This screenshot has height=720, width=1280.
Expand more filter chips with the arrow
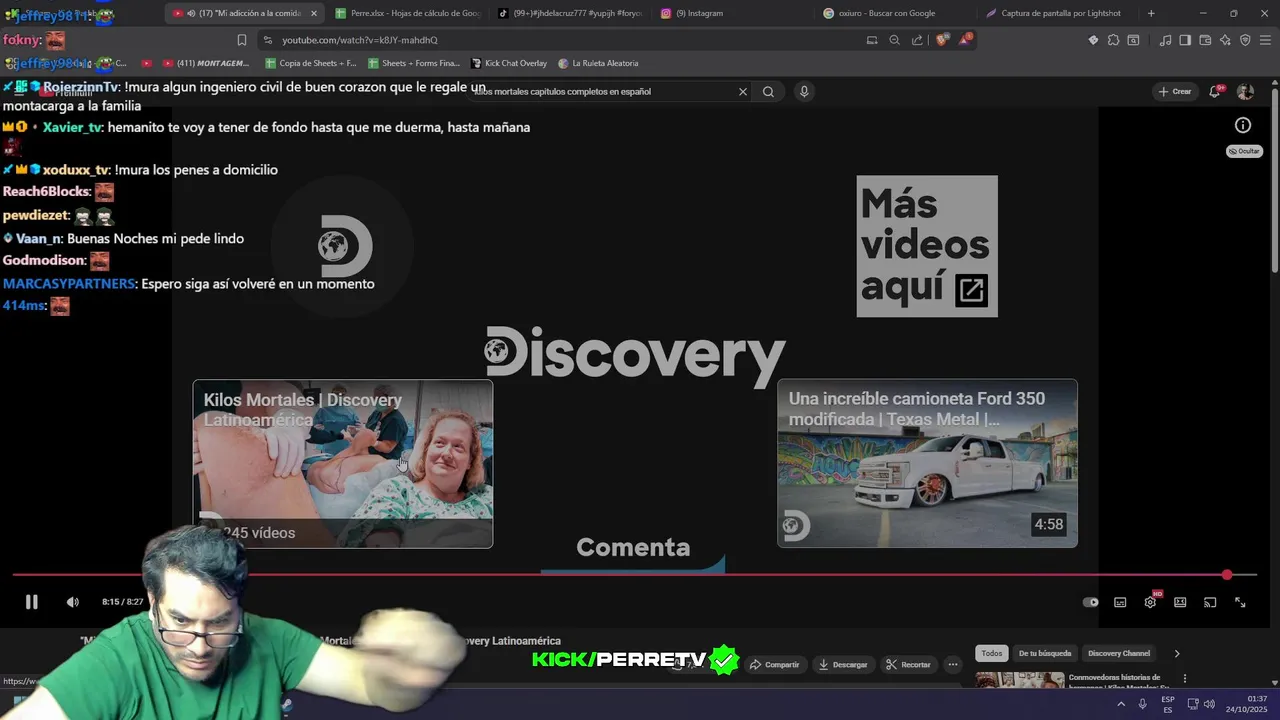tap(1177, 653)
